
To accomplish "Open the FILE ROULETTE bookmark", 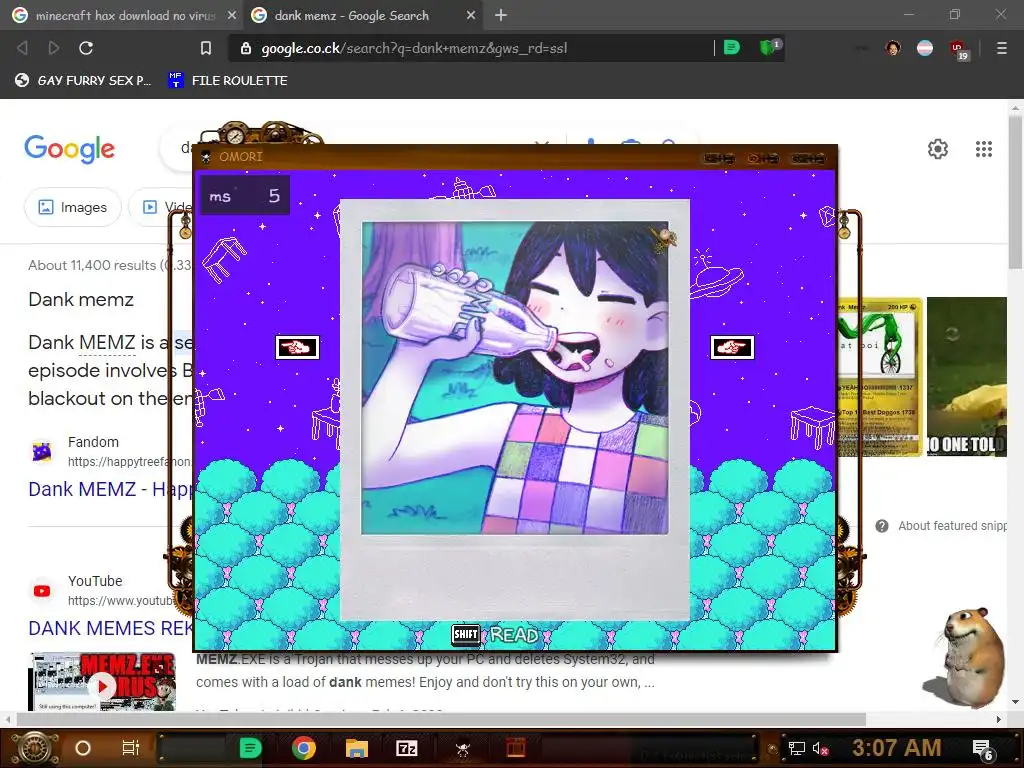I will click(x=228, y=80).
